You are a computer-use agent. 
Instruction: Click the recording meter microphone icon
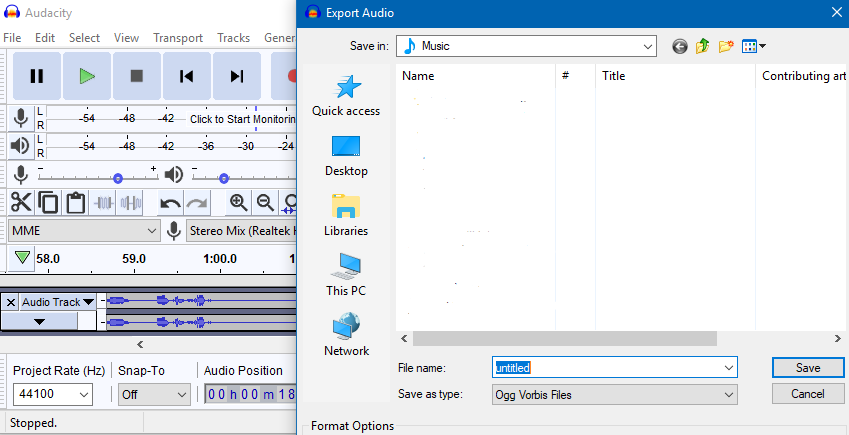pos(21,118)
